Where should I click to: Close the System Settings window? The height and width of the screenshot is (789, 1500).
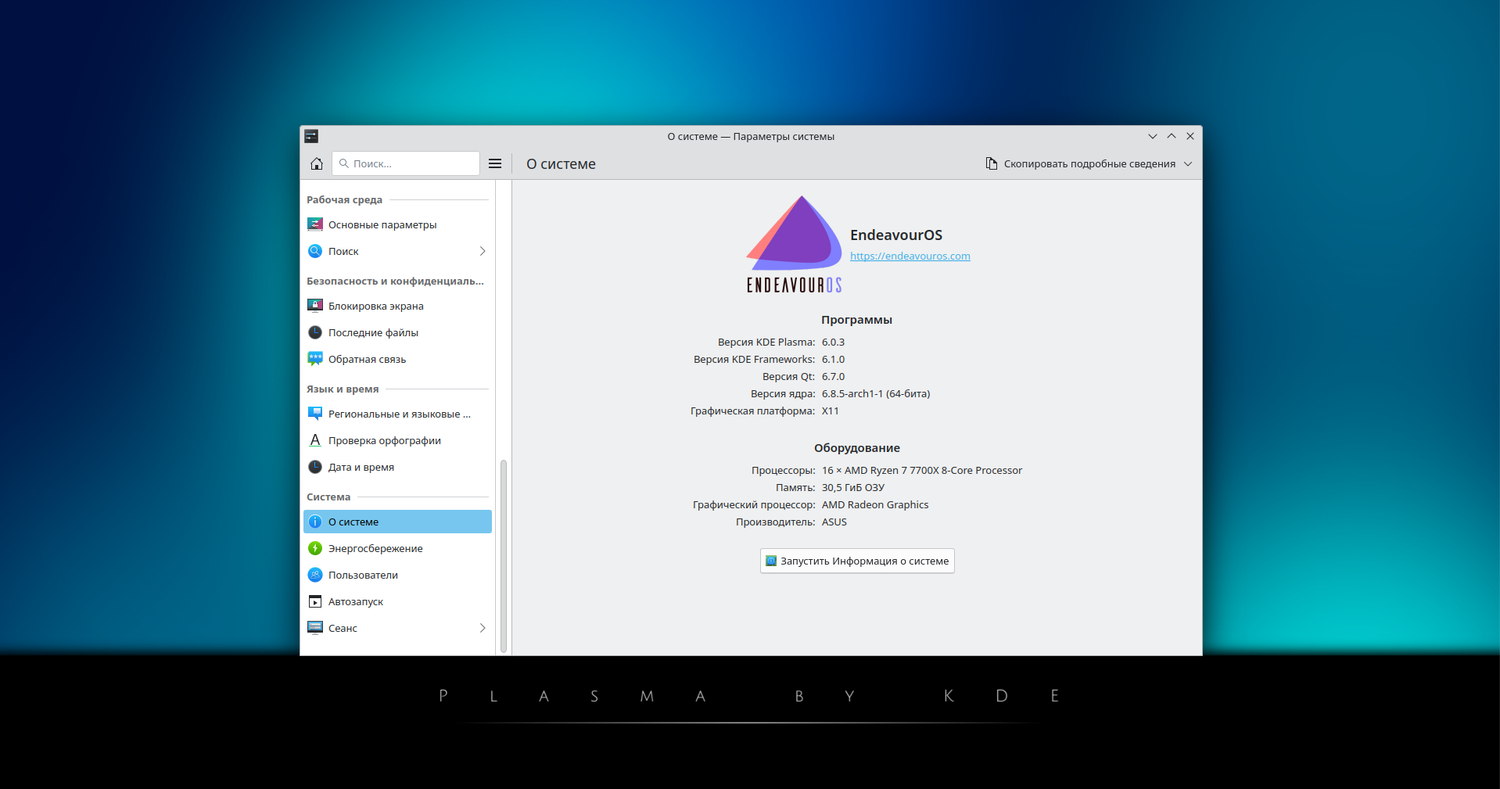pyautogui.click(x=1190, y=136)
